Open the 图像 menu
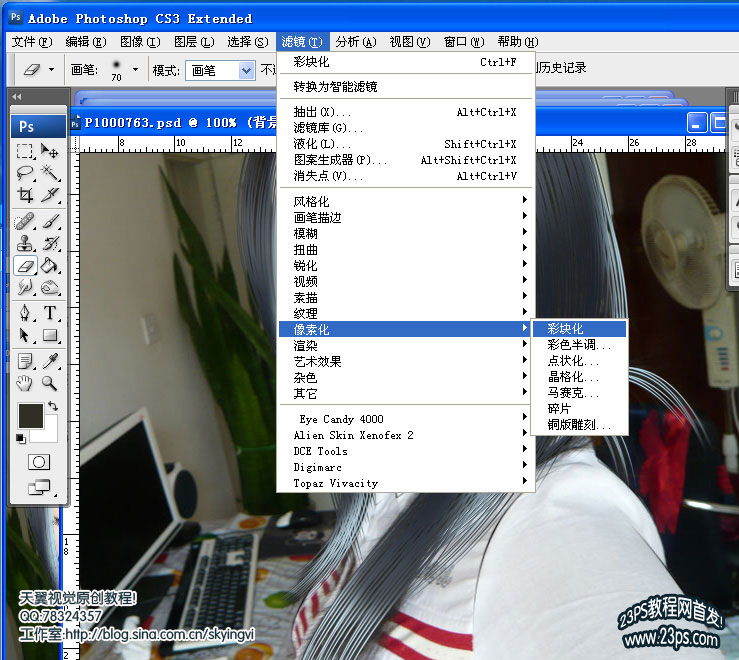 click(x=140, y=42)
